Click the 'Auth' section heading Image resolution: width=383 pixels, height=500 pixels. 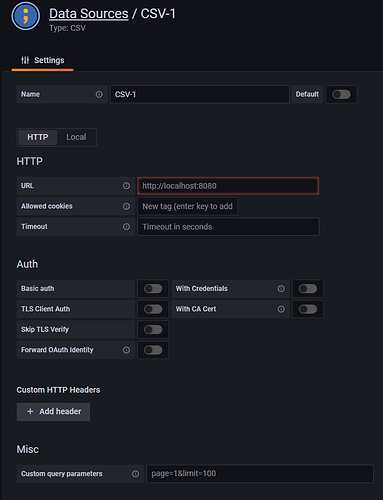tap(27, 264)
